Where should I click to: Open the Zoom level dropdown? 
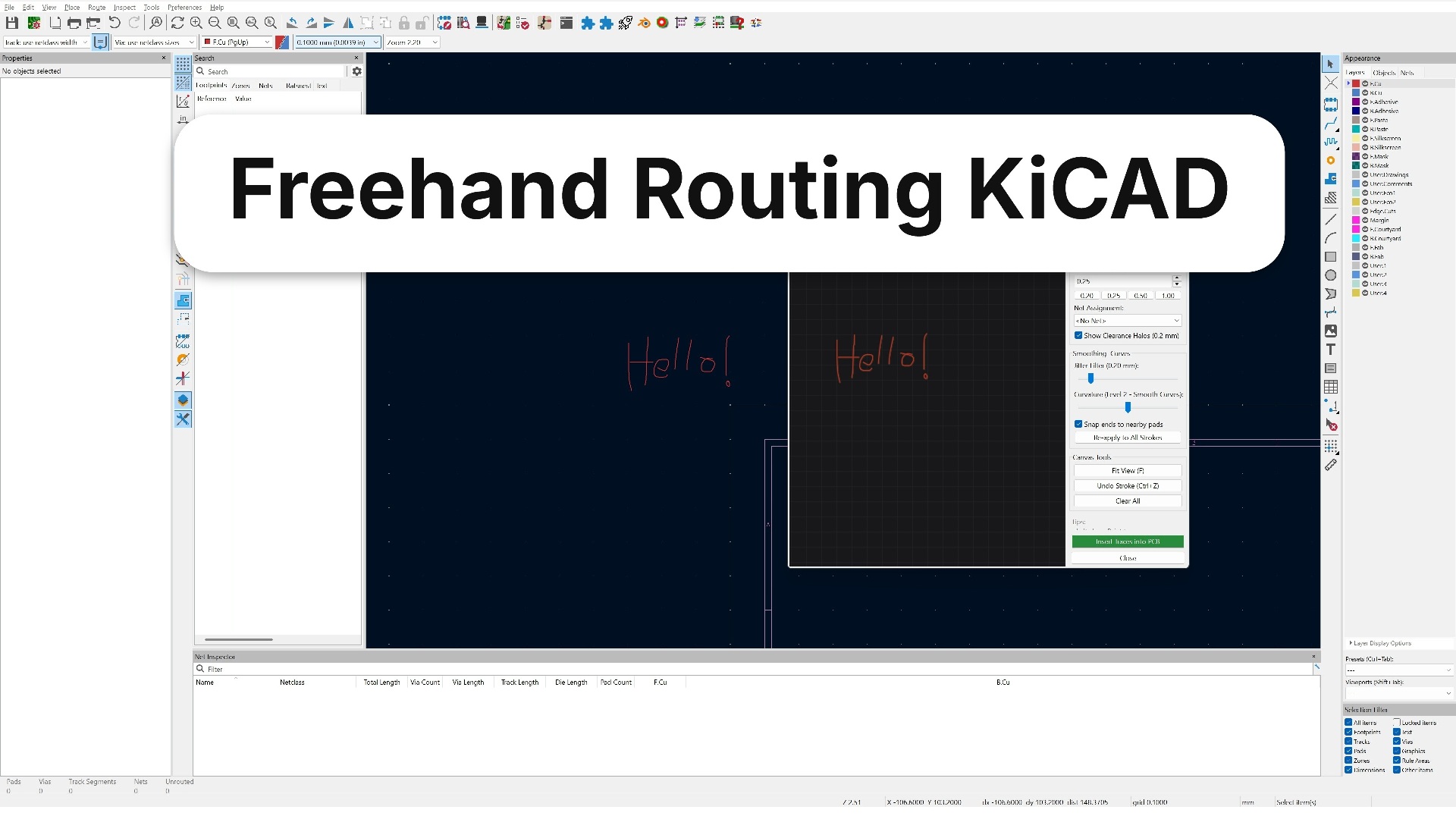click(x=413, y=42)
